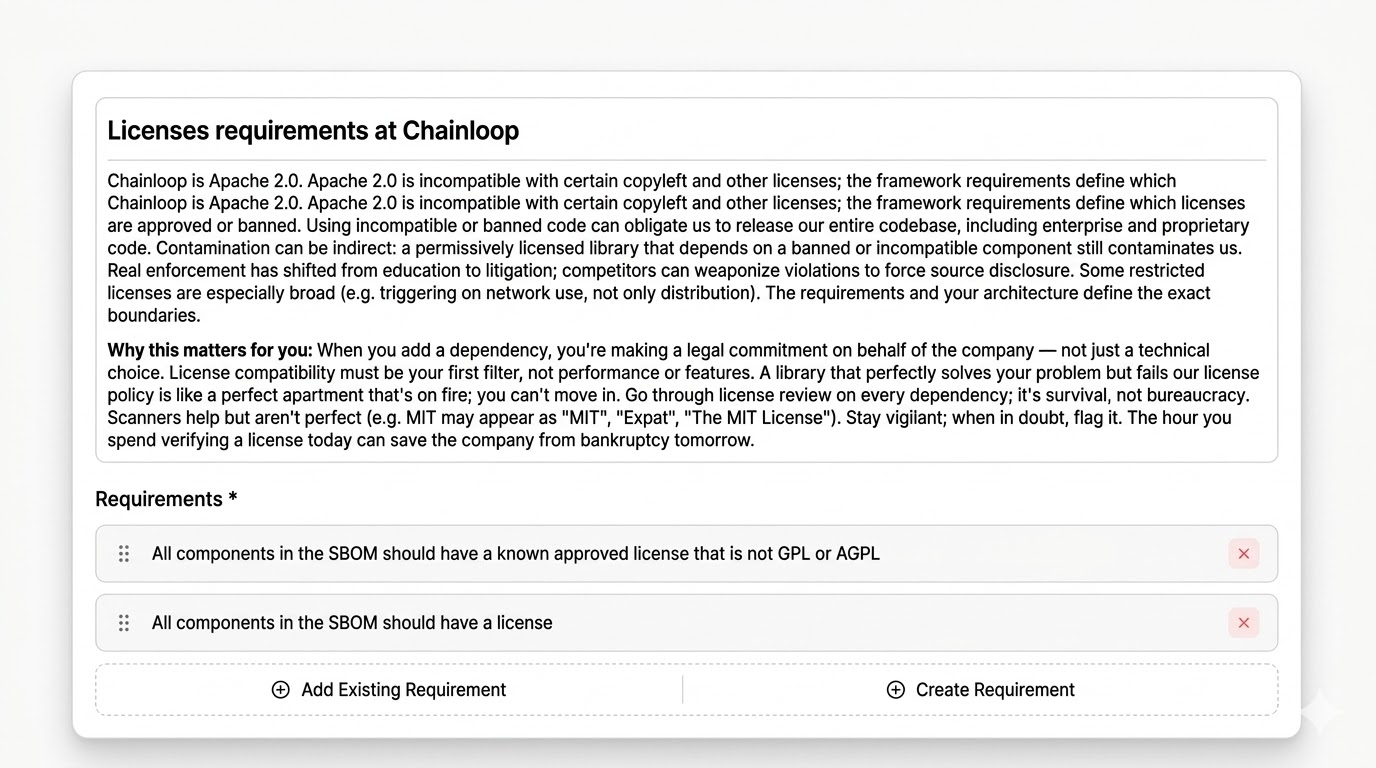Click the 'Licenses requirements at Chainloop' heading
This screenshot has height=768, width=1376.
coord(313,130)
